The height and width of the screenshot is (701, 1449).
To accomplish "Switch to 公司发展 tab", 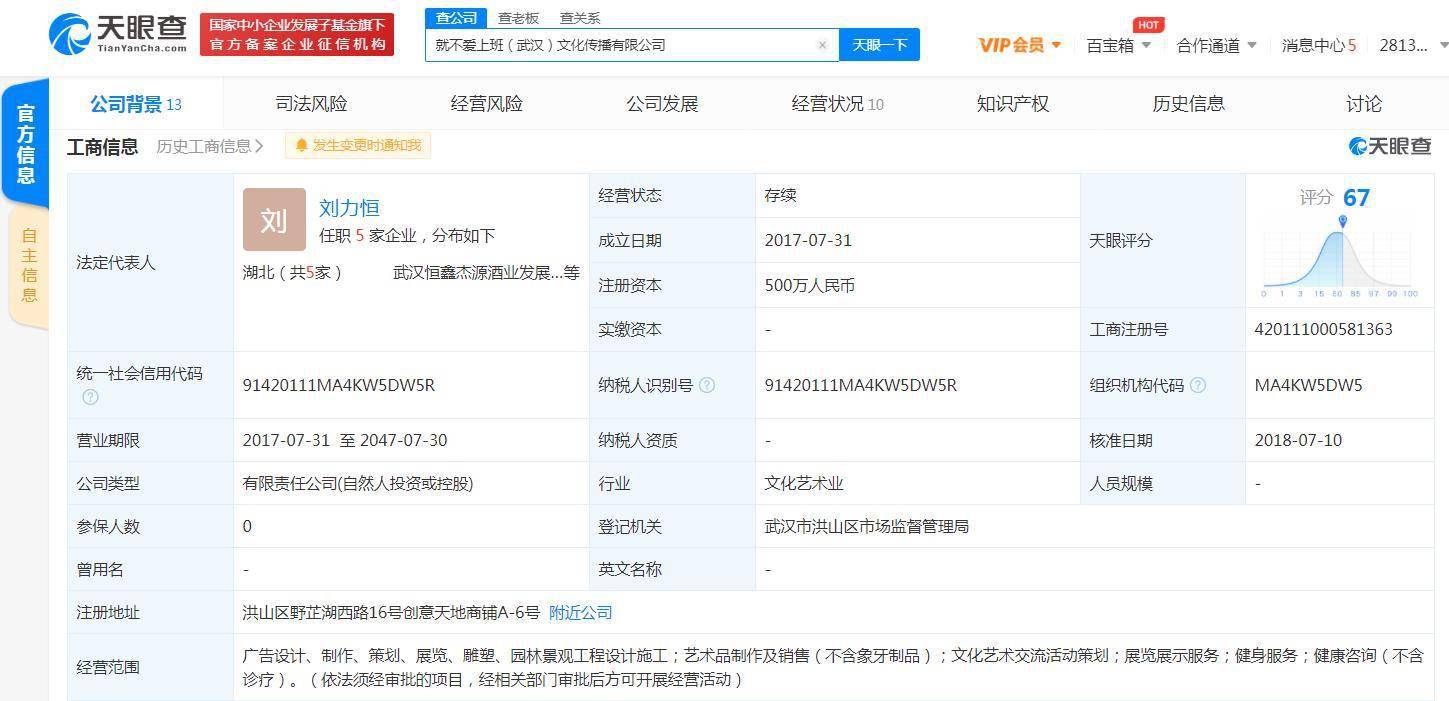I will click(x=662, y=104).
